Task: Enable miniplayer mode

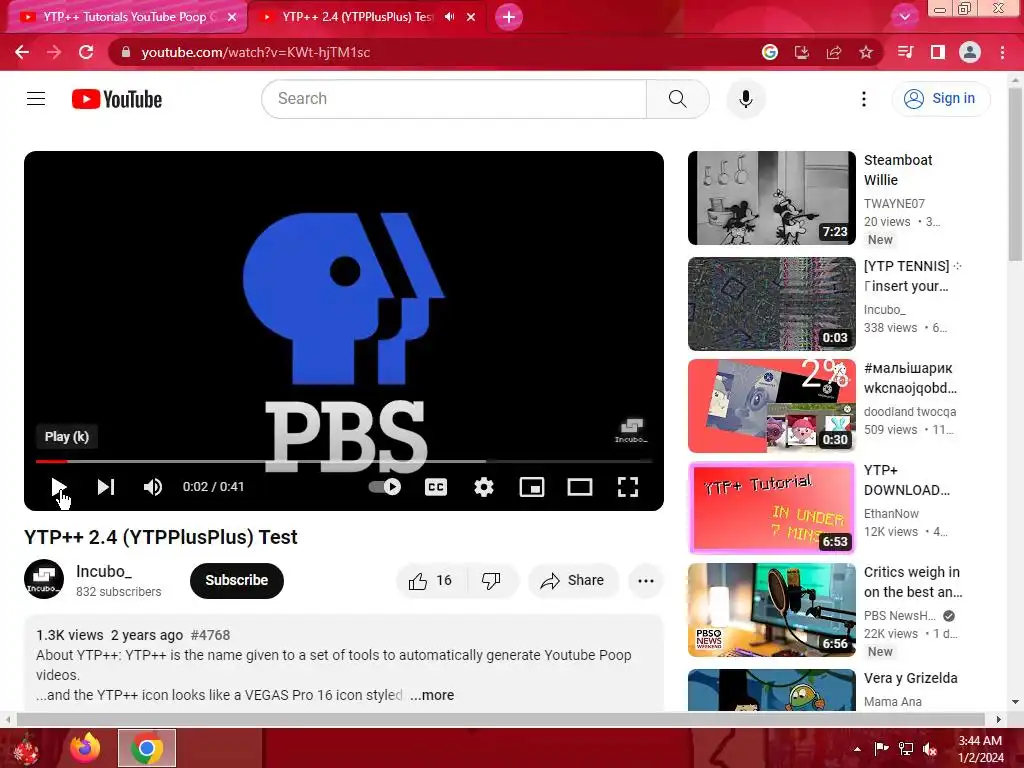Action: [x=532, y=487]
